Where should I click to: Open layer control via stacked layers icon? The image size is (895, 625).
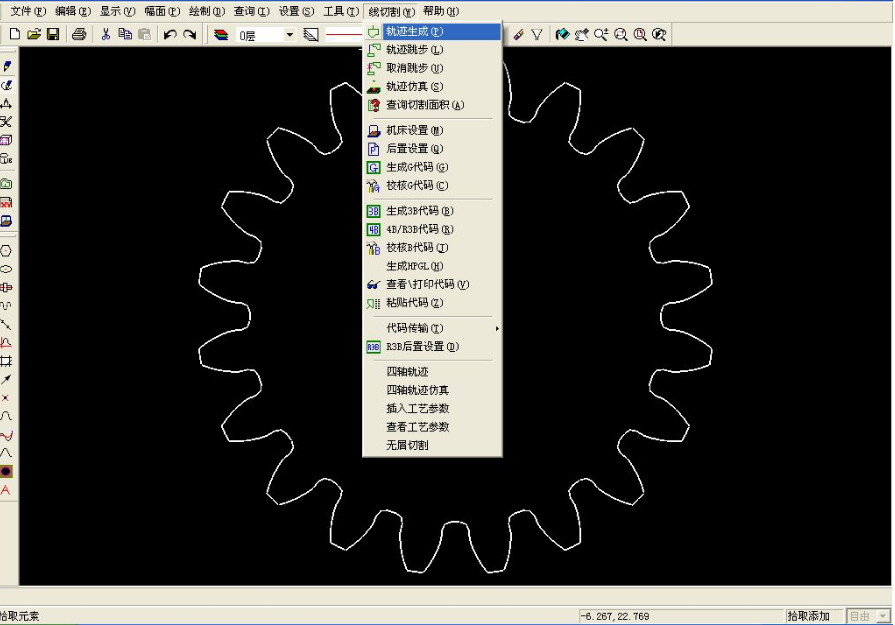221,35
